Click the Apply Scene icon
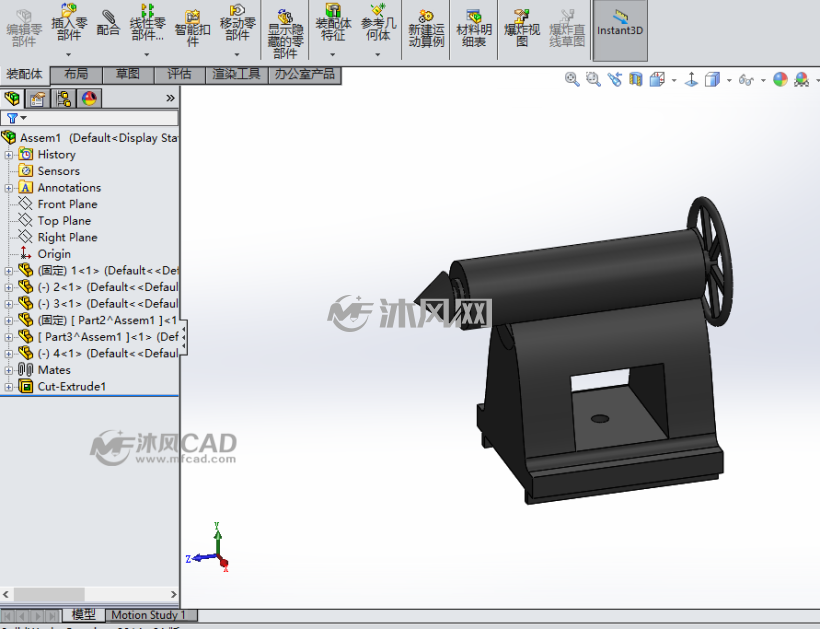Image resolution: width=820 pixels, height=629 pixels. [x=801, y=79]
